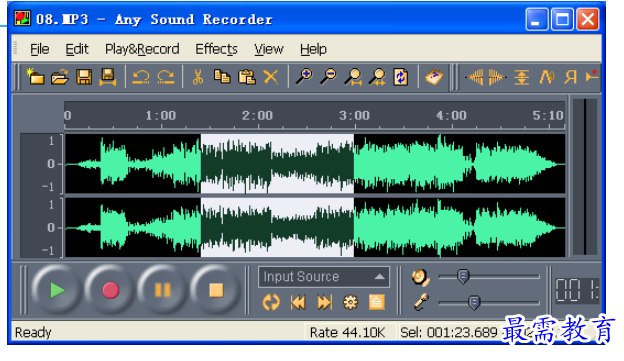Delete selection with the X icon
This screenshot has height=361, width=624.
(271, 77)
